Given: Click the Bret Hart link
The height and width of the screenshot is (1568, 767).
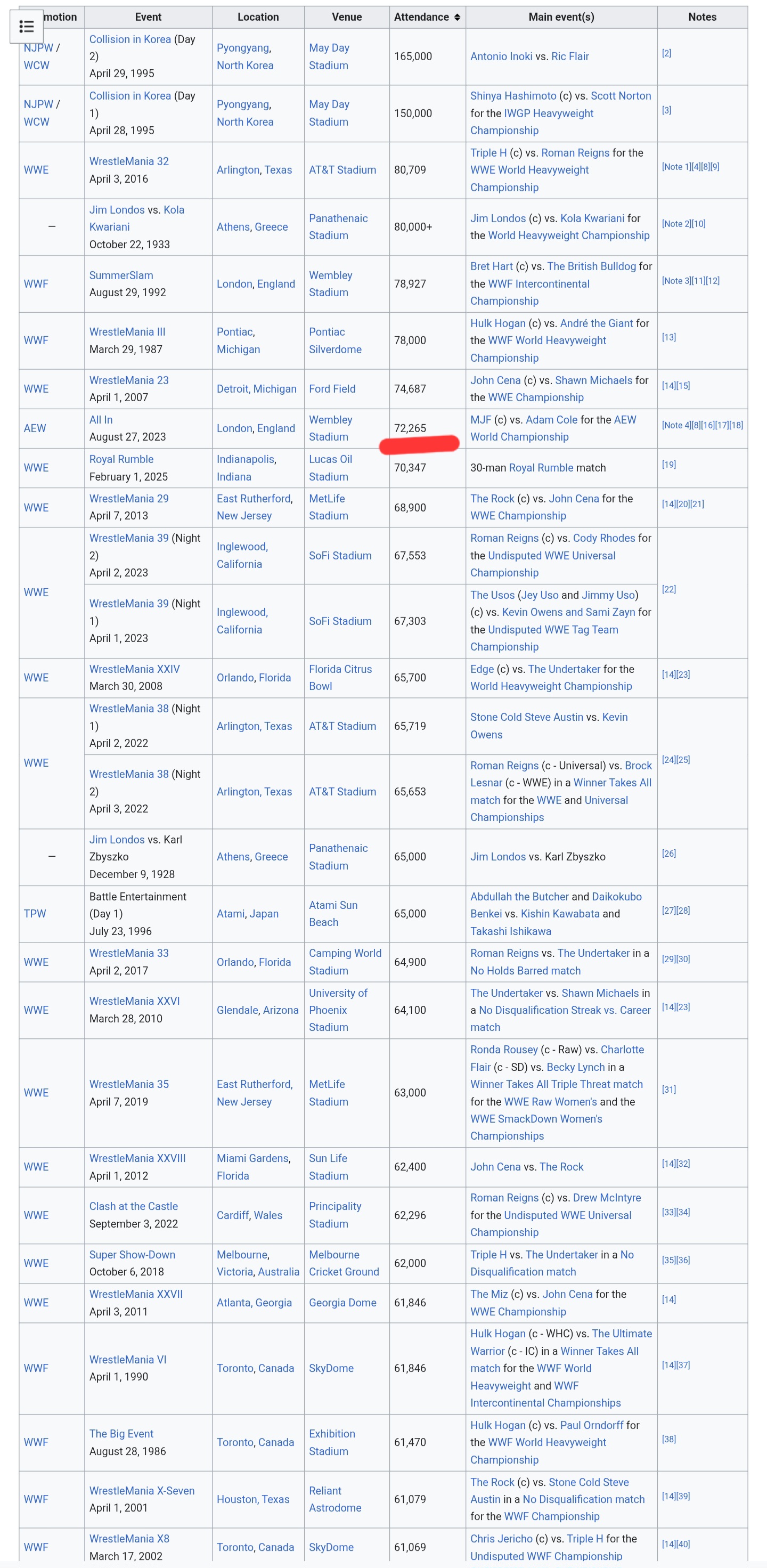Looking at the screenshot, I should [x=491, y=266].
